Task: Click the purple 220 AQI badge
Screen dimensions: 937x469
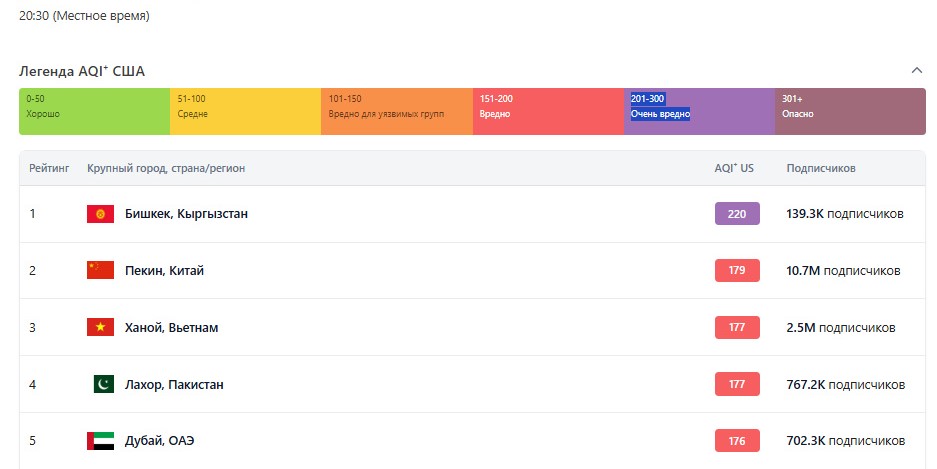Action: coord(737,214)
